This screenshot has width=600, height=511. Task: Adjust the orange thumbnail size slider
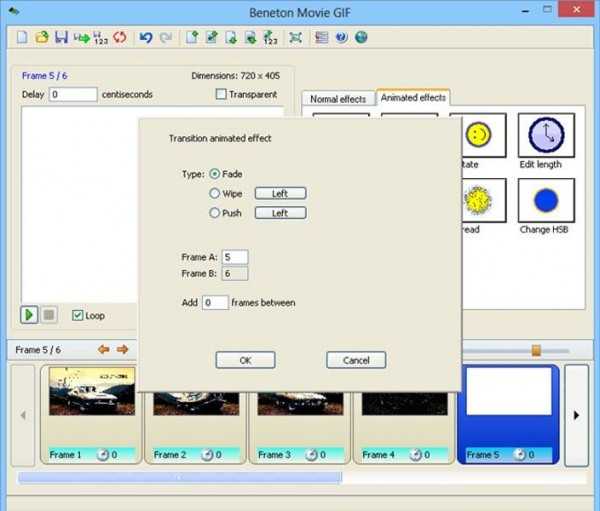point(536,350)
